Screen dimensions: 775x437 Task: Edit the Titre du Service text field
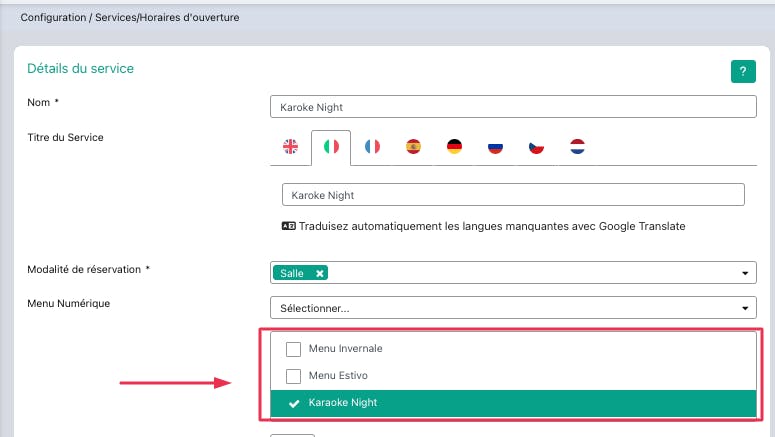[513, 195]
